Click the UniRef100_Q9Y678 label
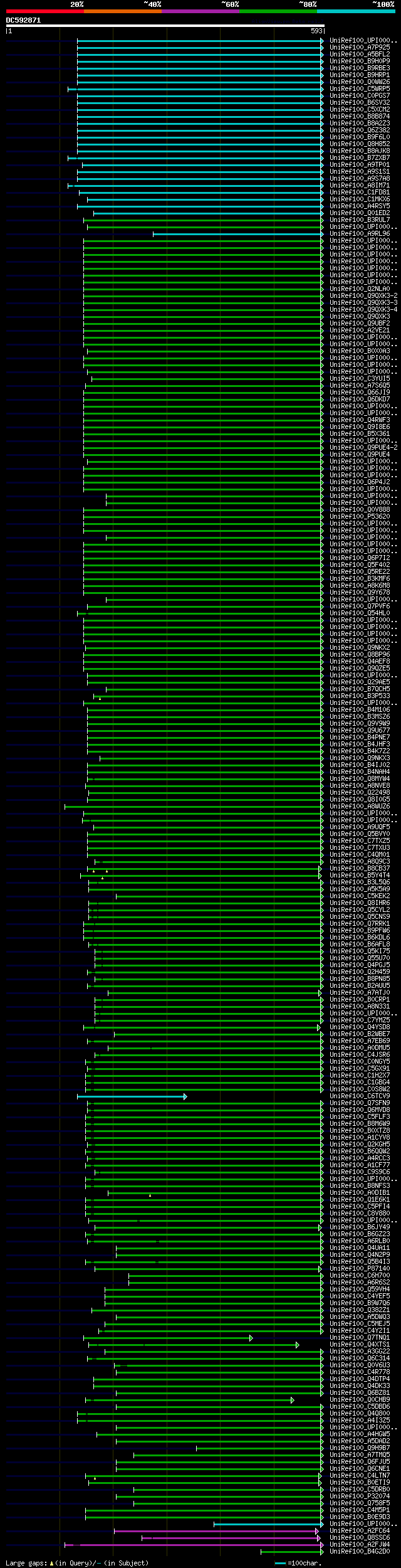The height and width of the screenshot is (1568, 401). click(x=360, y=592)
